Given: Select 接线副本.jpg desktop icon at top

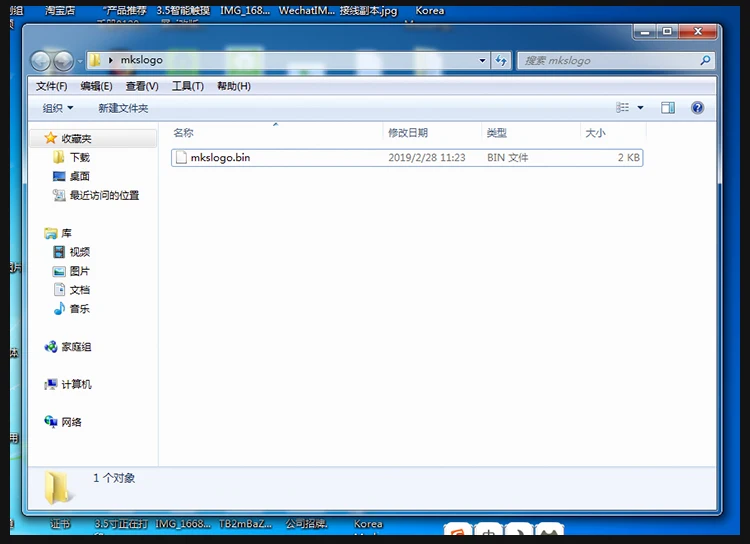Looking at the screenshot, I should pyautogui.click(x=368, y=11).
